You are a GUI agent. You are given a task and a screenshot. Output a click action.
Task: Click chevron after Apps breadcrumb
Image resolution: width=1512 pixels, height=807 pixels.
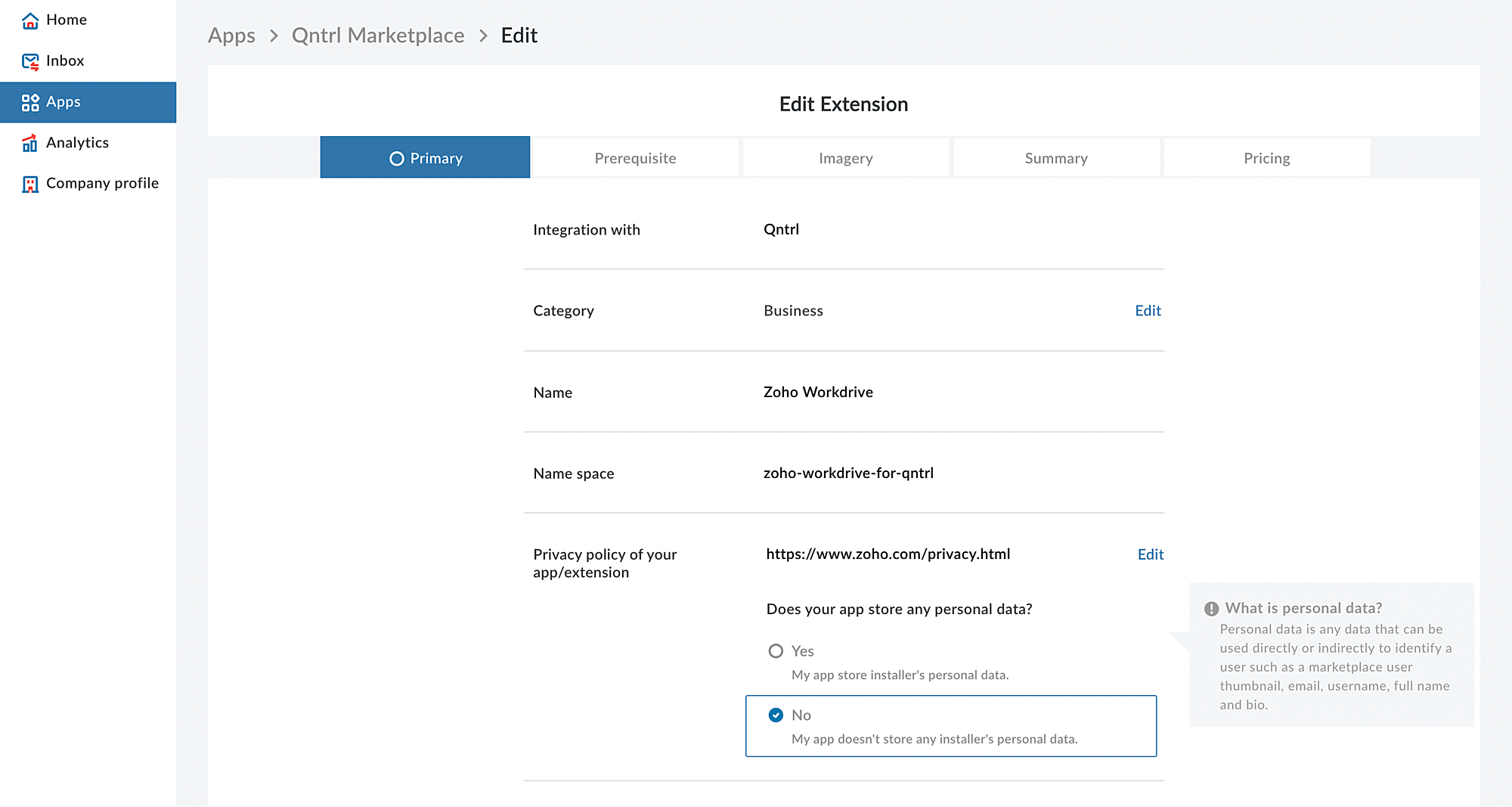pyautogui.click(x=274, y=36)
